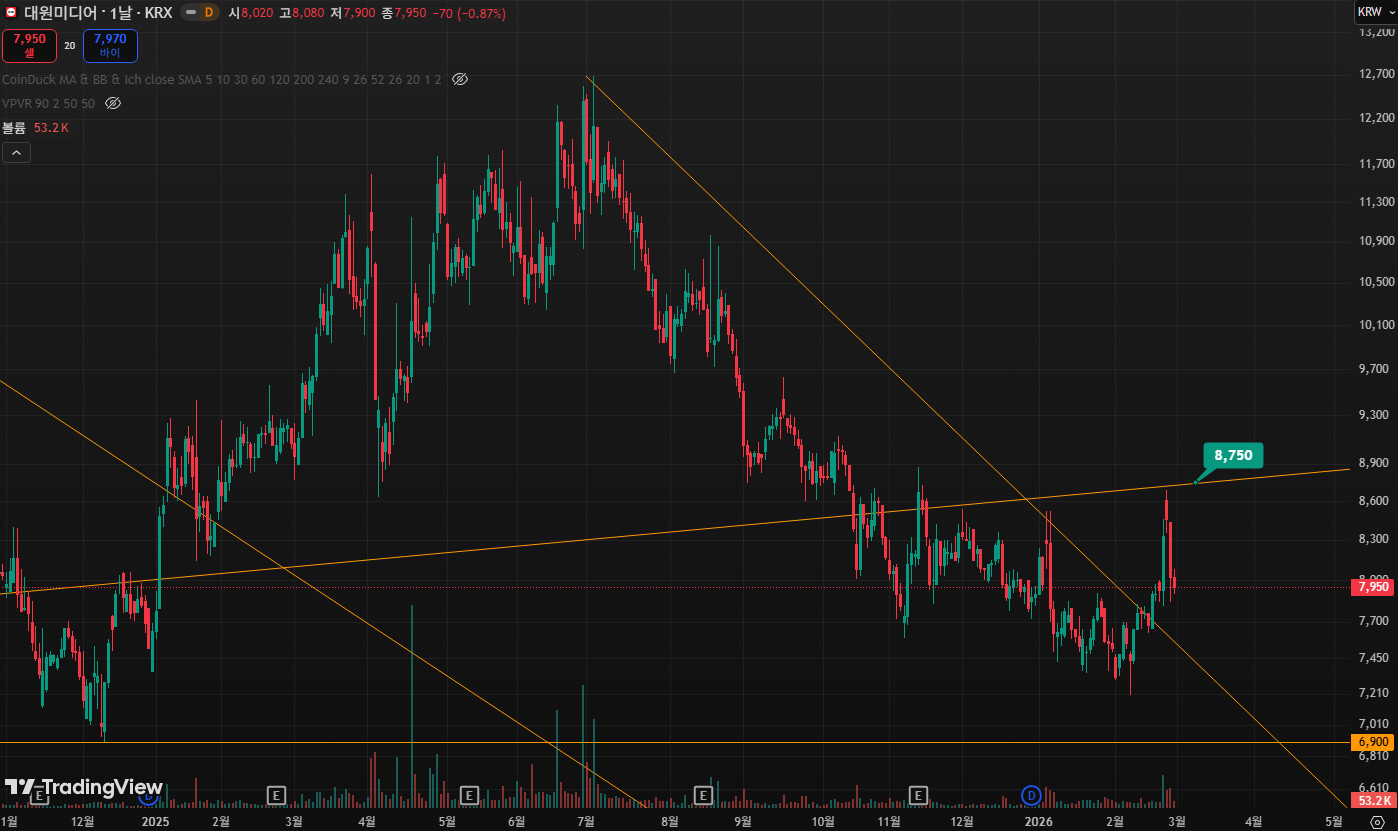
Task: Show the hidden VPVR indicator
Action: pos(113,103)
